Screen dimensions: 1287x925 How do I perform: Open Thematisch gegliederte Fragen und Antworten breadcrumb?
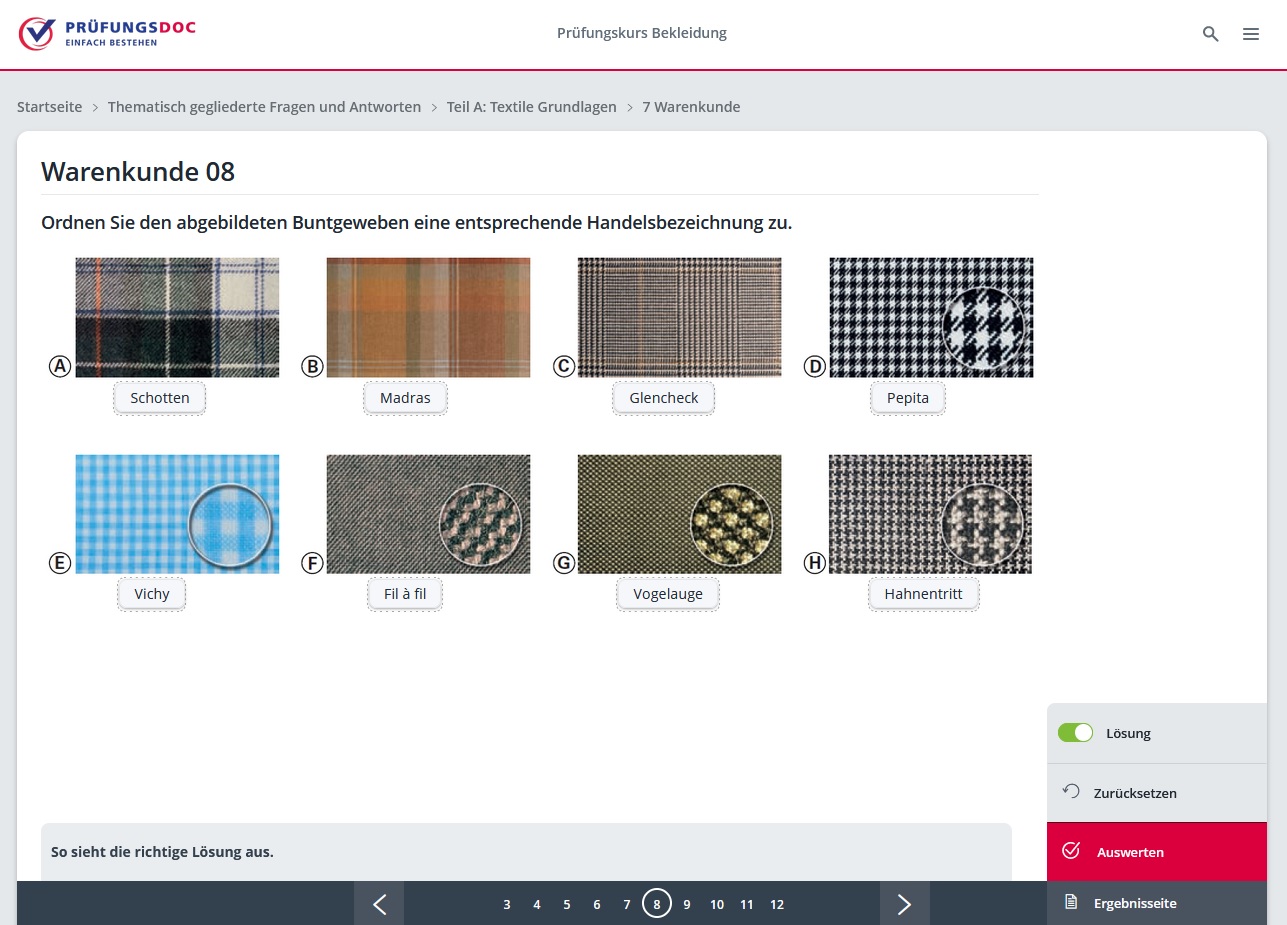(x=264, y=107)
